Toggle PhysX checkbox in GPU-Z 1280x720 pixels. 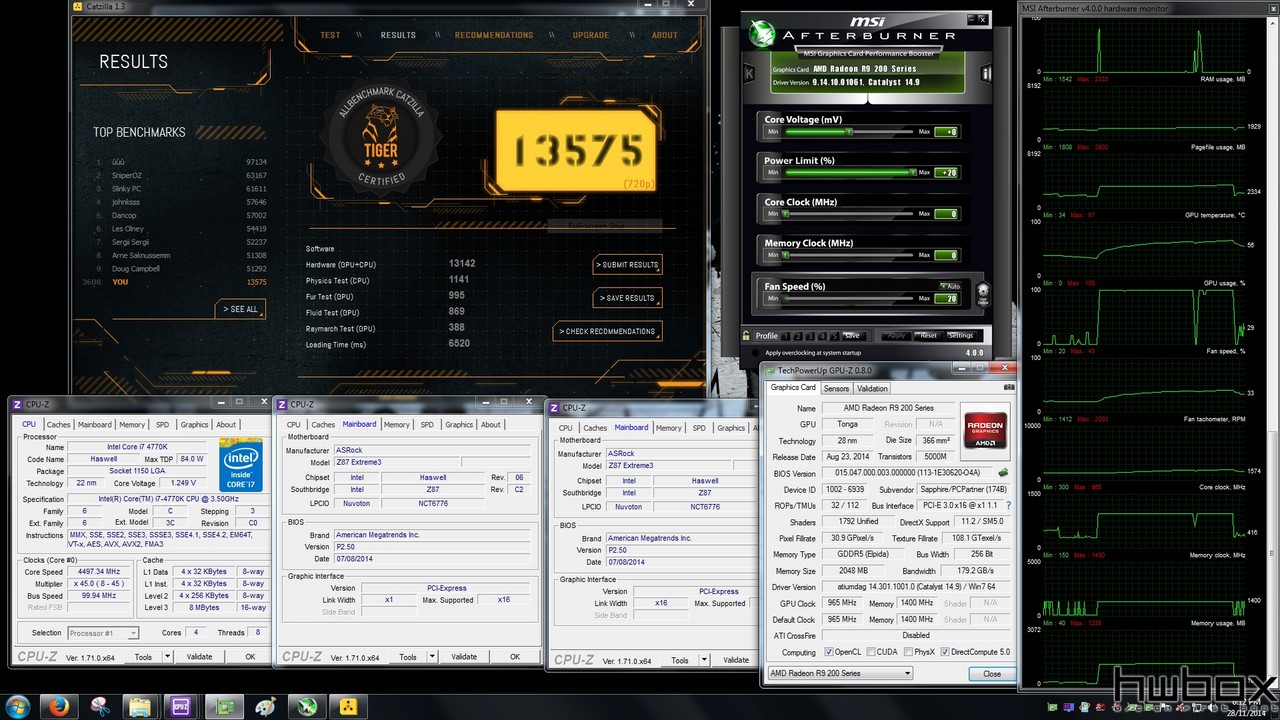[907, 652]
